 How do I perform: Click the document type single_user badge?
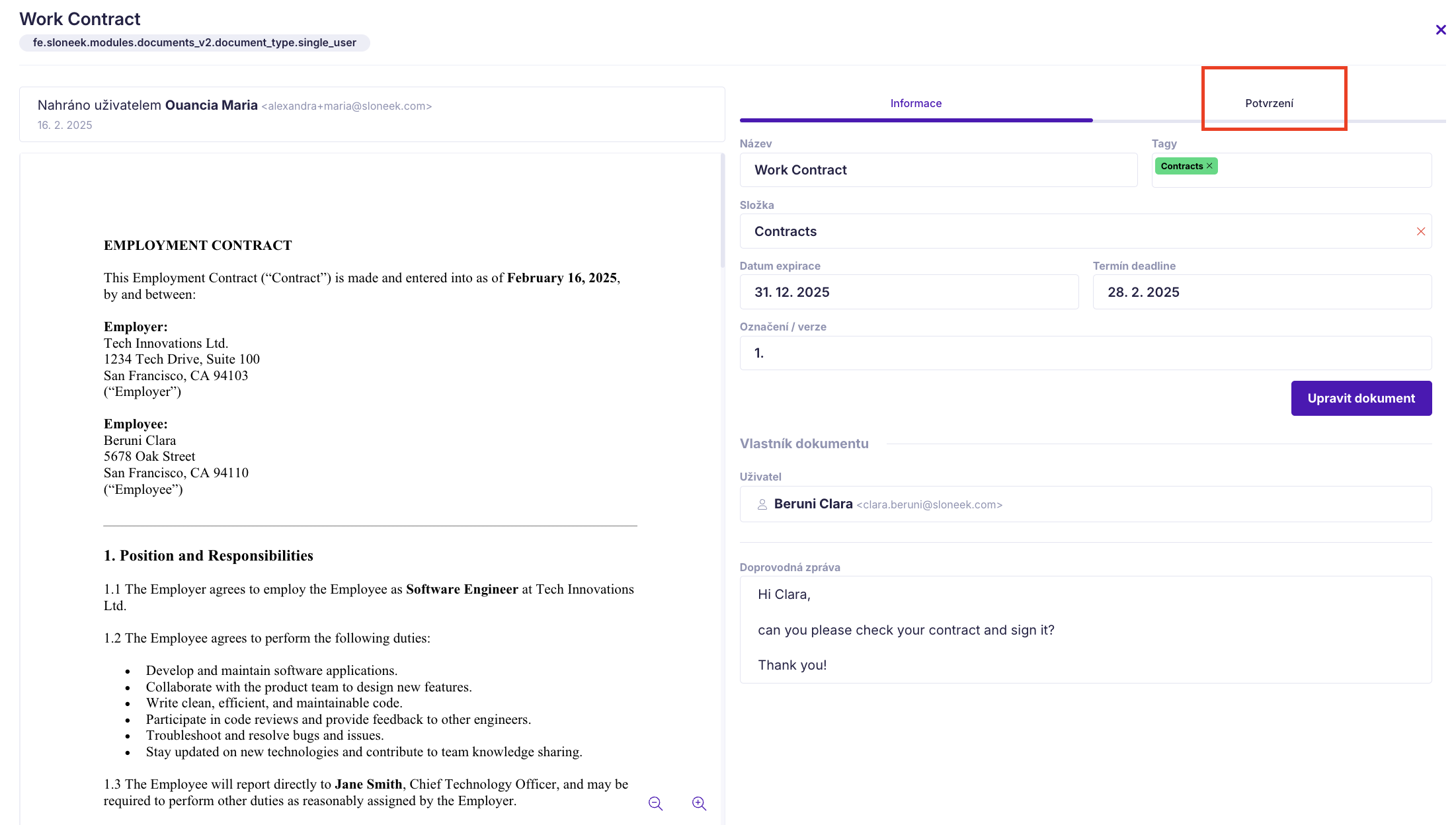coord(194,43)
